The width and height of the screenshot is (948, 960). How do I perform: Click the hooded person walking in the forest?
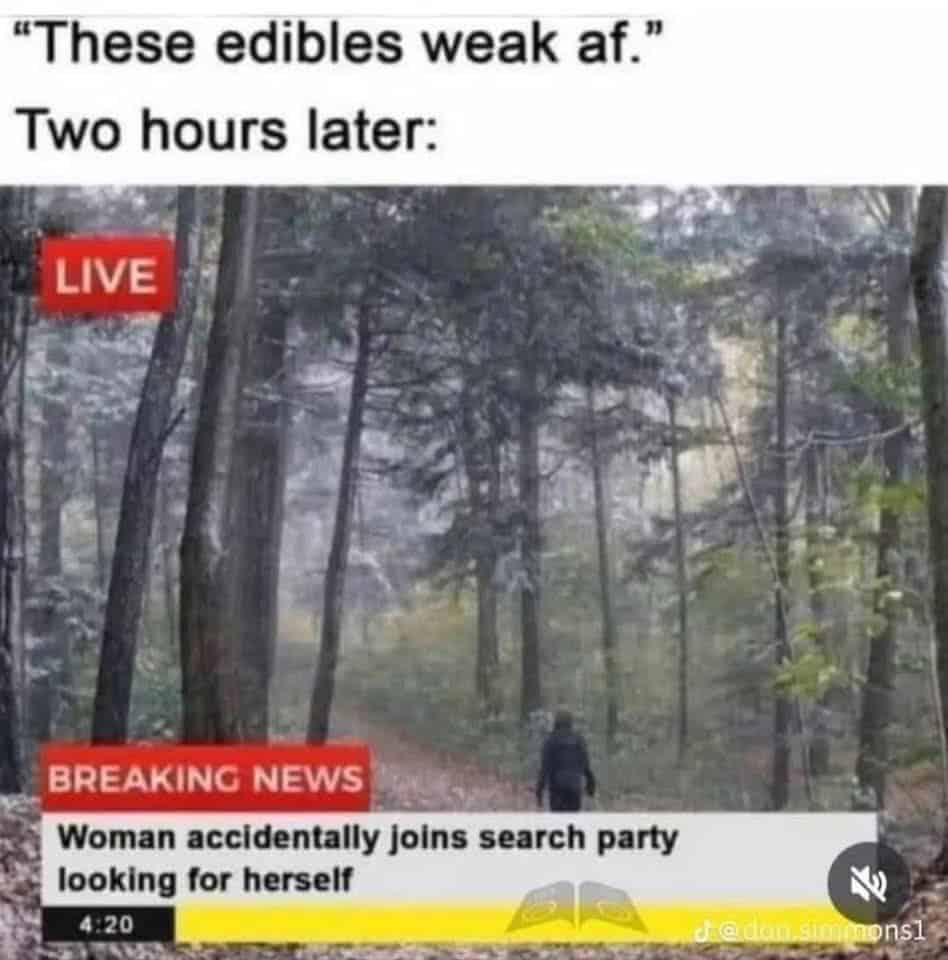565,761
